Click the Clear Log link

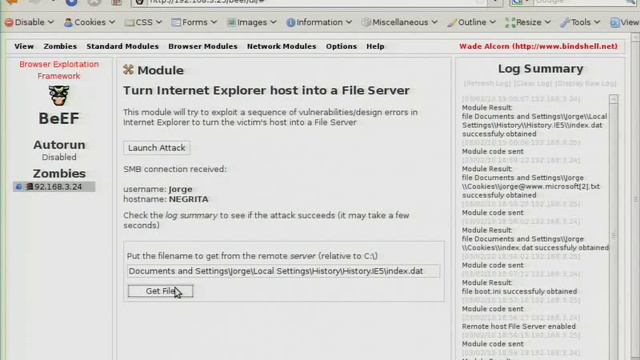533,84
